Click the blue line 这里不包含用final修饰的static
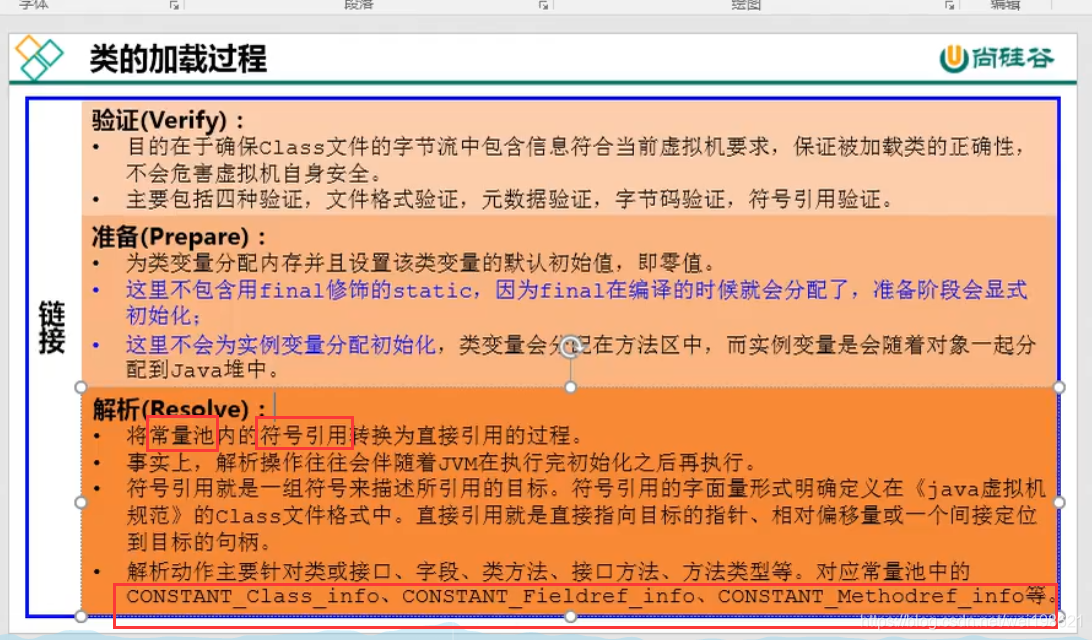The image size is (1092, 640). pos(576,290)
